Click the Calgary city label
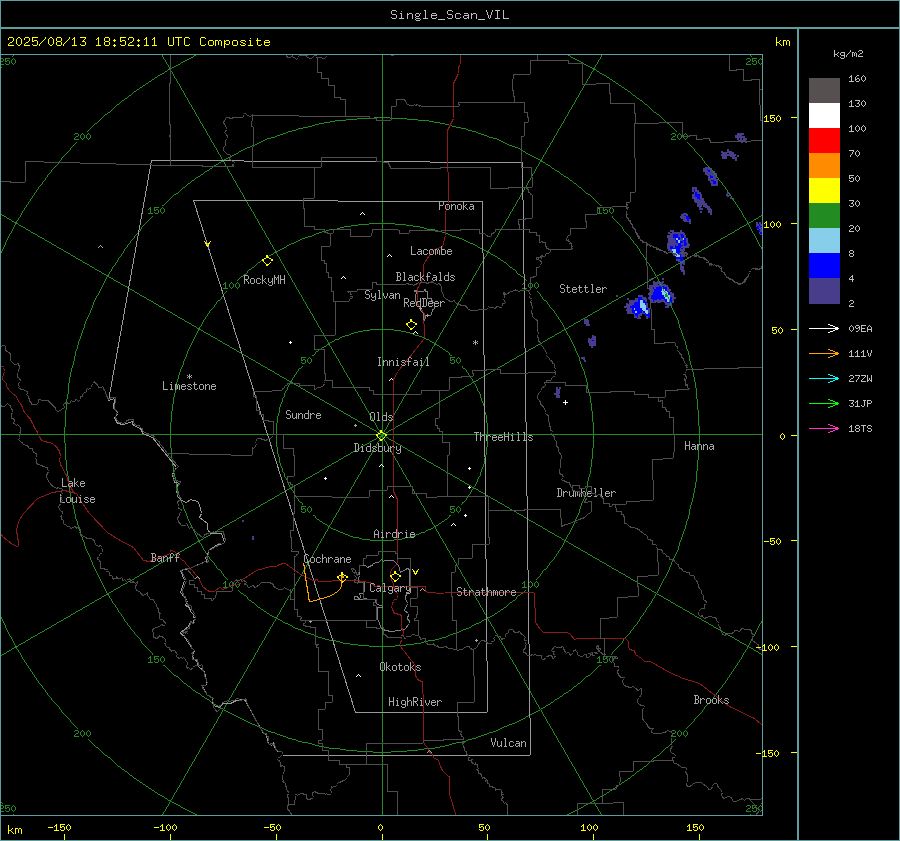Image resolution: width=900 pixels, height=841 pixels. [x=390, y=588]
